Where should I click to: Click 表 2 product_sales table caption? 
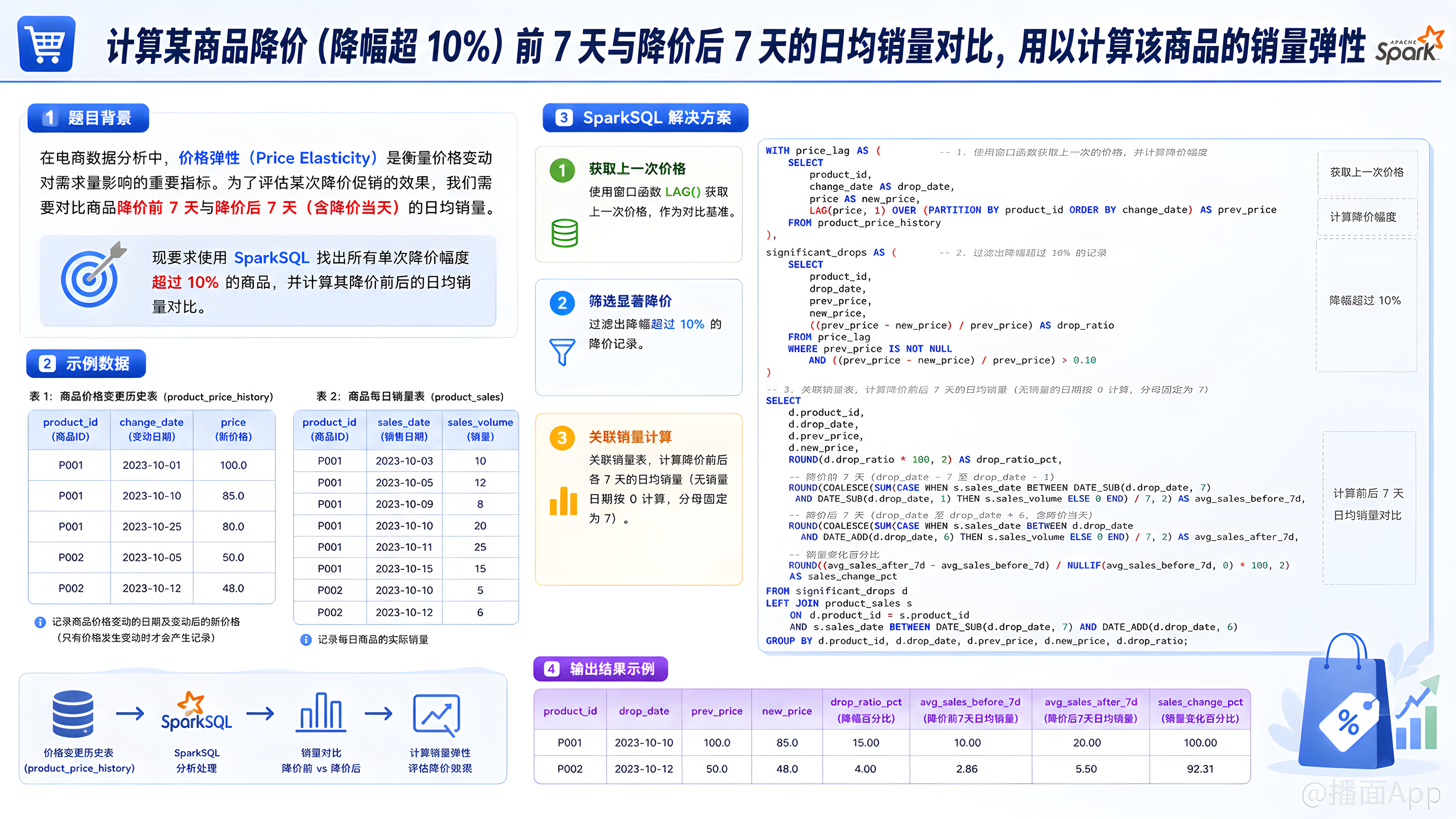pyautogui.click(x=410, y=397)
